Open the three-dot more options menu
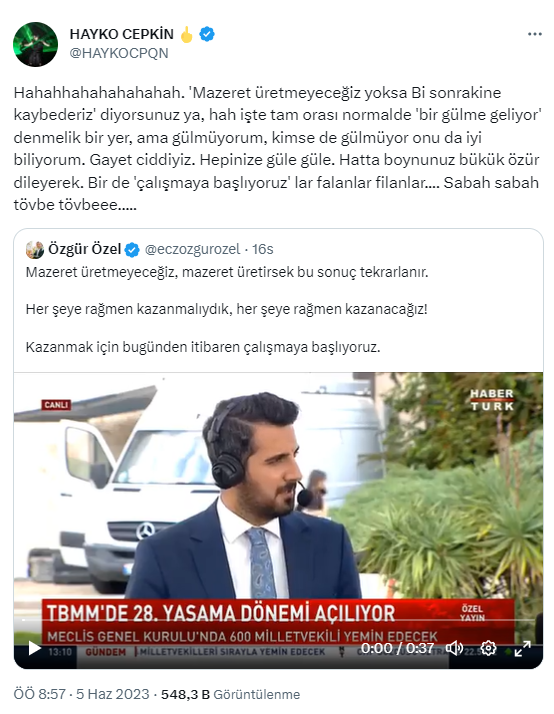Screen dimensions: 554x714 (x=534, y=34)
